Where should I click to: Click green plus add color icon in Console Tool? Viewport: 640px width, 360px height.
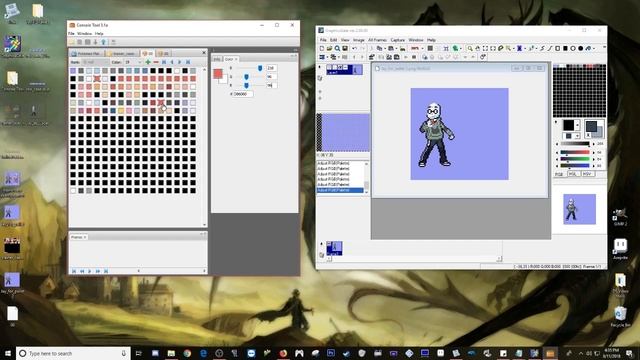(148, 62)
